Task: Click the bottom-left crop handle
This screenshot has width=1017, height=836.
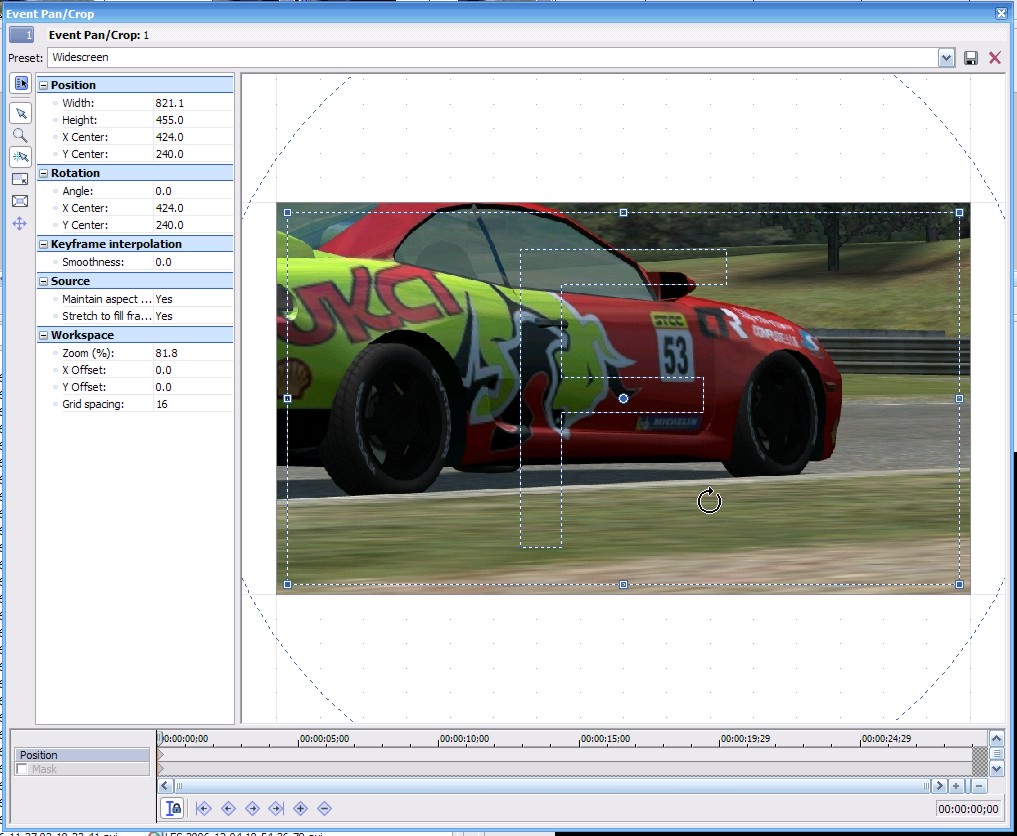Action: (x=288, y=585)
